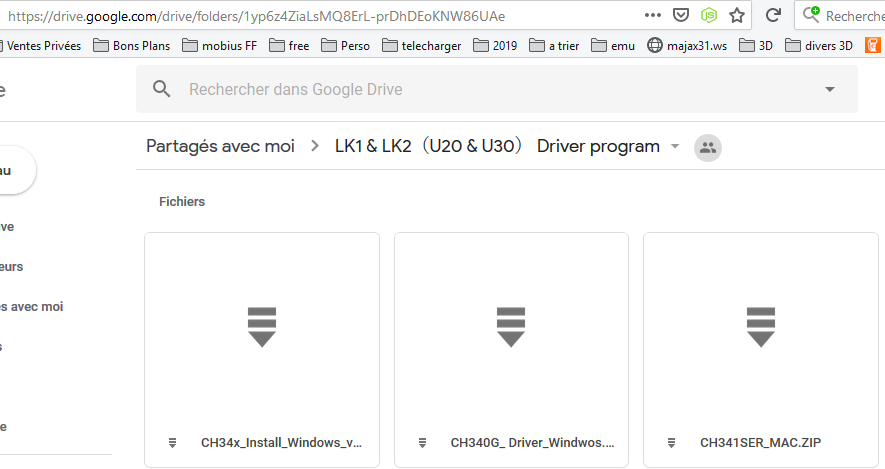Open the 2019 bookmark folder
The width and height of the screenshot is (885, 469).
pyautogui.click(x=495, y=46)
